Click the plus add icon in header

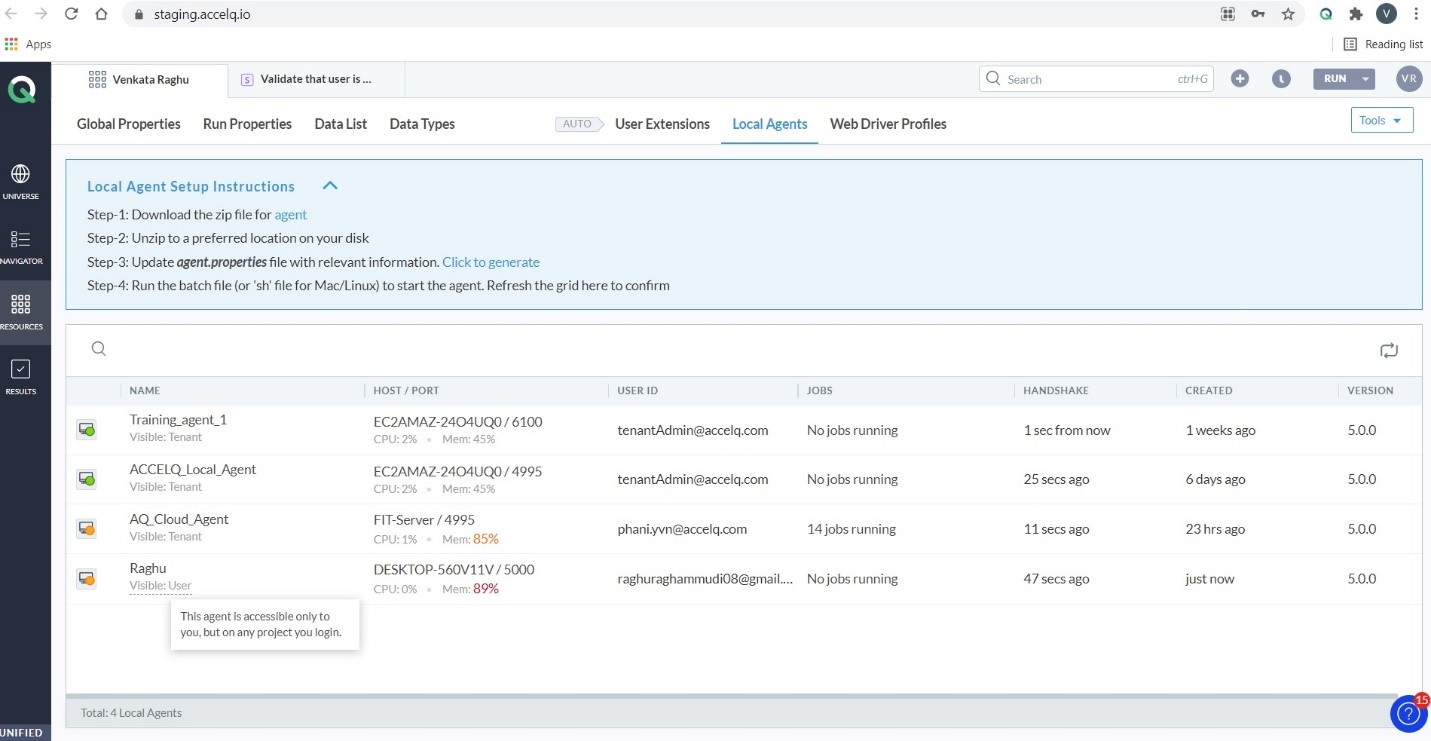(1240, 79)
